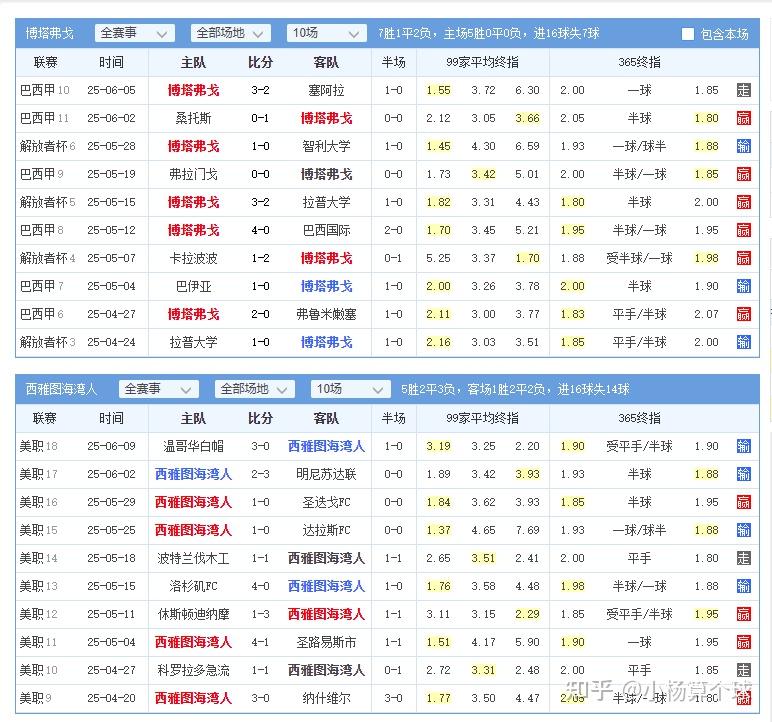
Task: Click the 7.69 odds cell in 达拉斯FC row
Action: coord(527,530)
